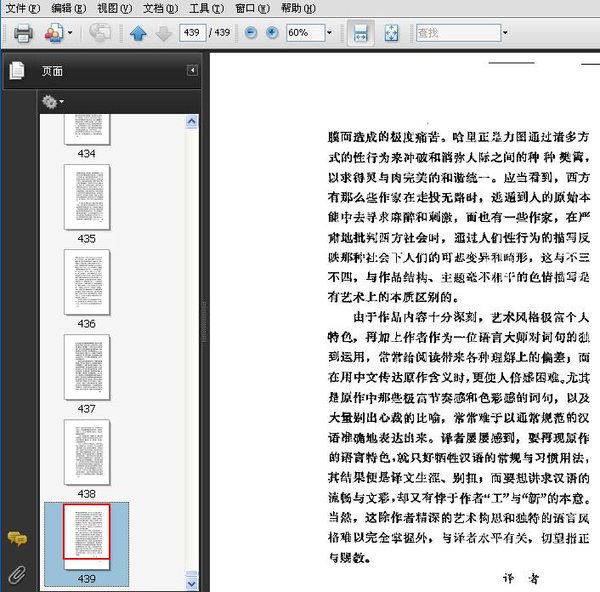Toggle fit width scrolling mode icon
This screenshot has width=600, height=592.
[x=360, y=33]
